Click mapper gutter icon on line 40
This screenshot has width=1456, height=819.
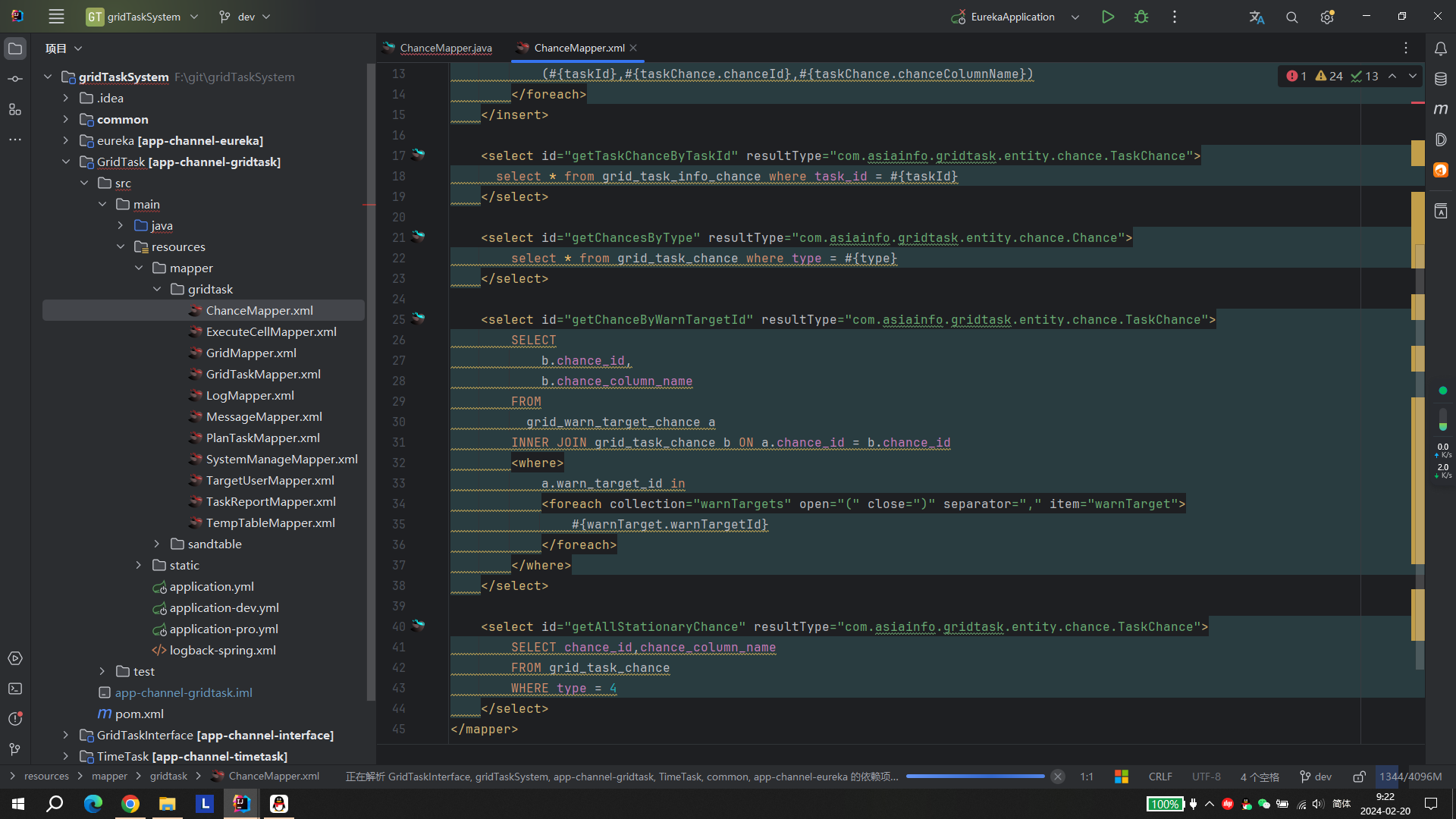coord(418,626)
